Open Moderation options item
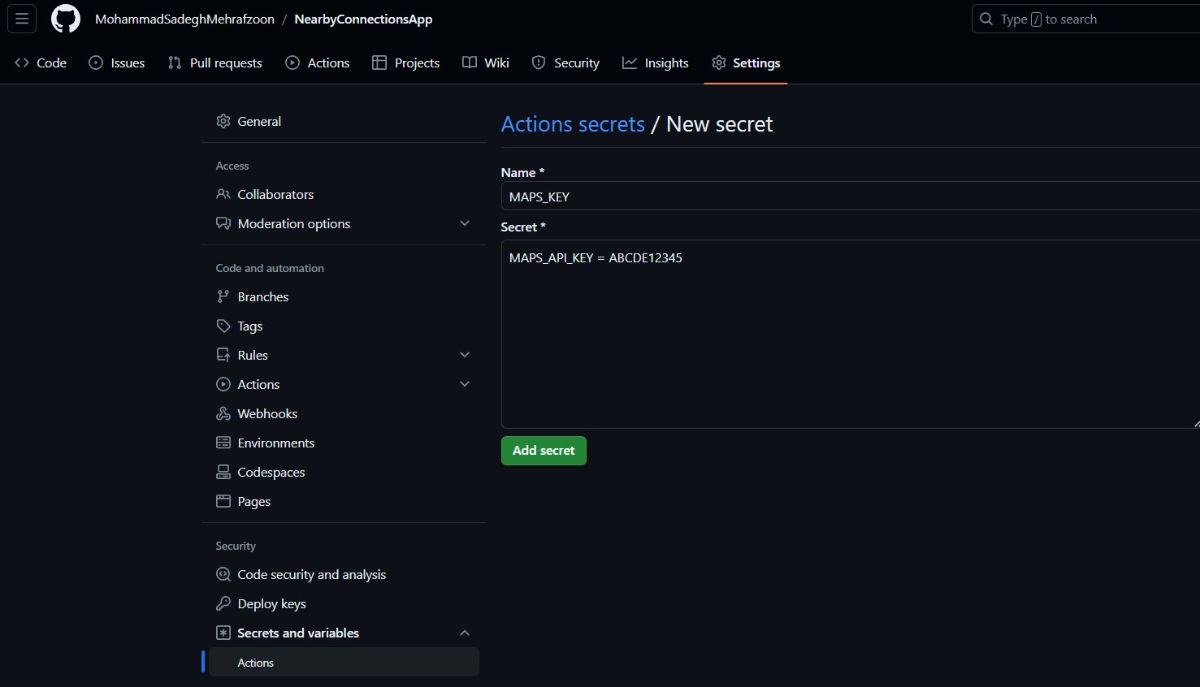The height and width of the screenshot is (687, 1200). click(344, 223)
